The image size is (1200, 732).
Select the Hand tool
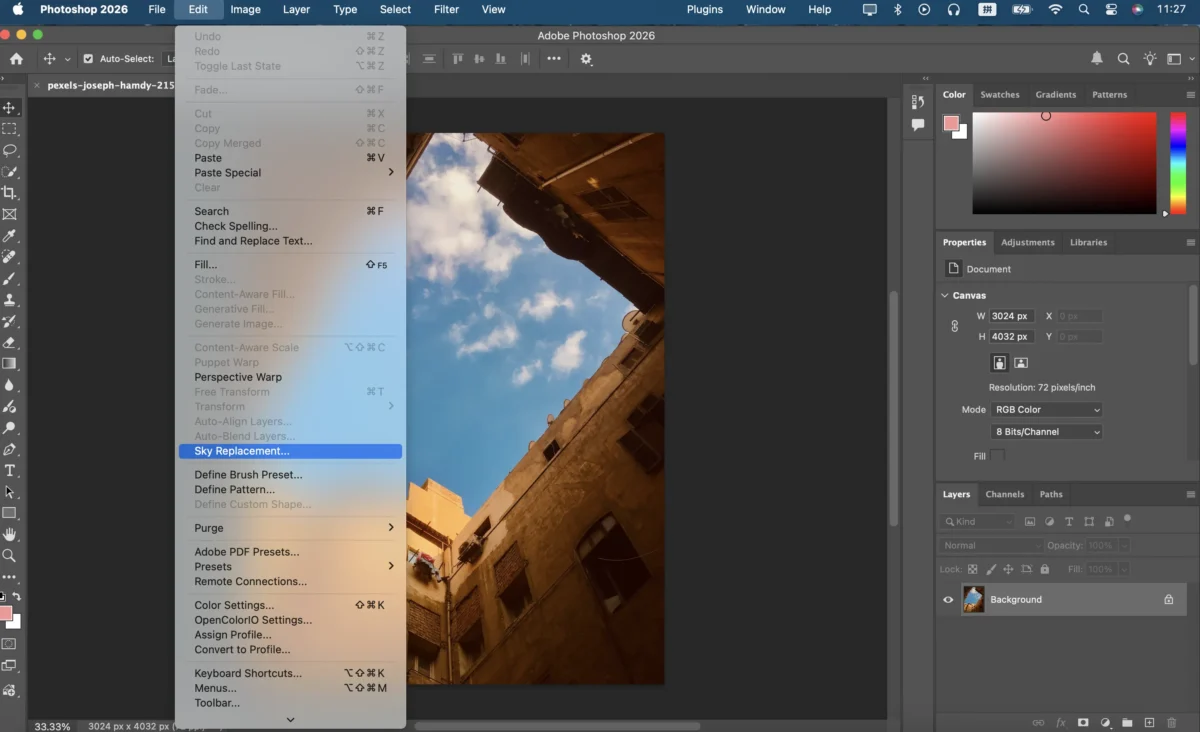10,535
